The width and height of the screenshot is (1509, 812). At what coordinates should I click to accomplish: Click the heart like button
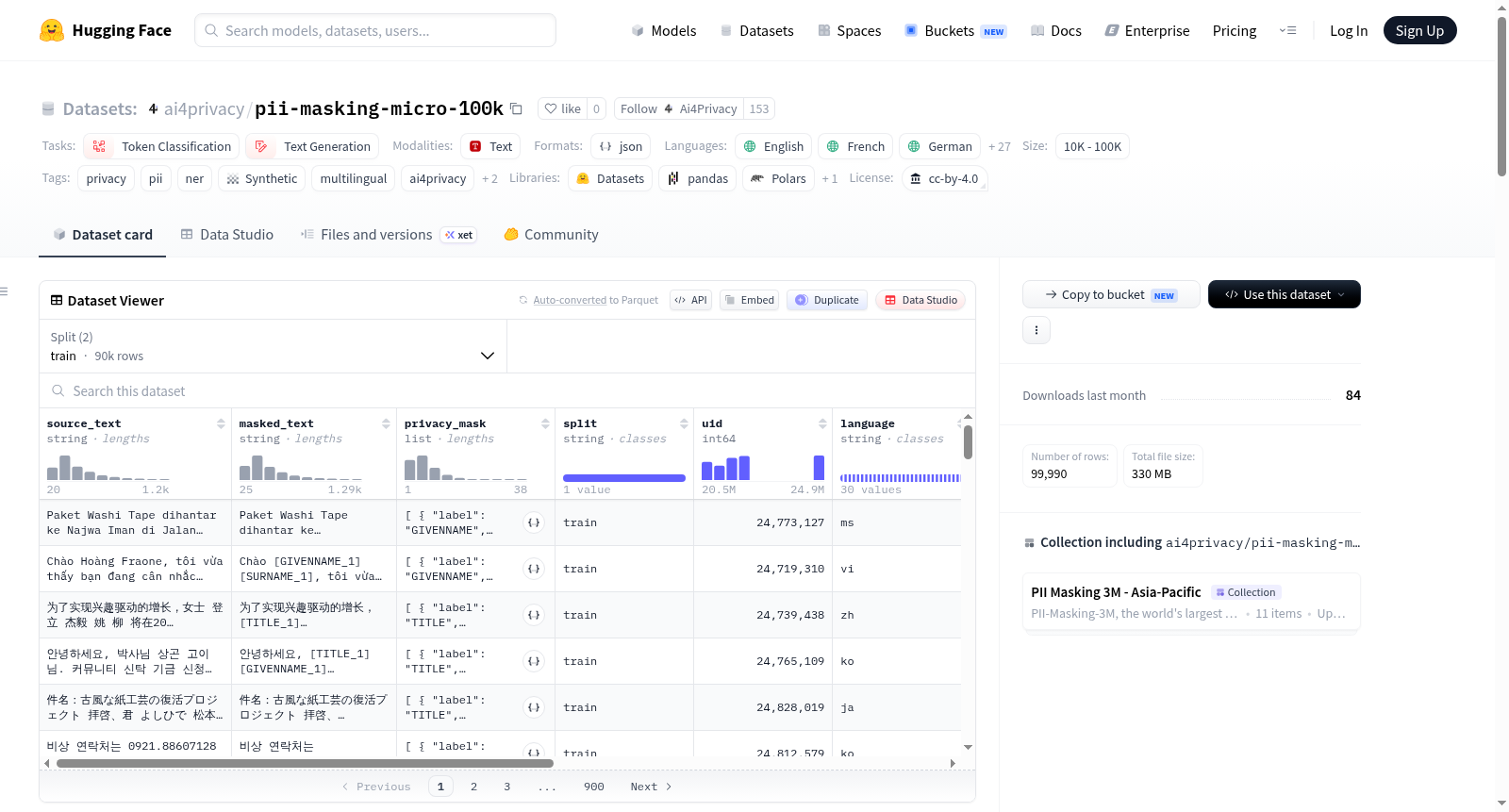(x=562, y=108)
